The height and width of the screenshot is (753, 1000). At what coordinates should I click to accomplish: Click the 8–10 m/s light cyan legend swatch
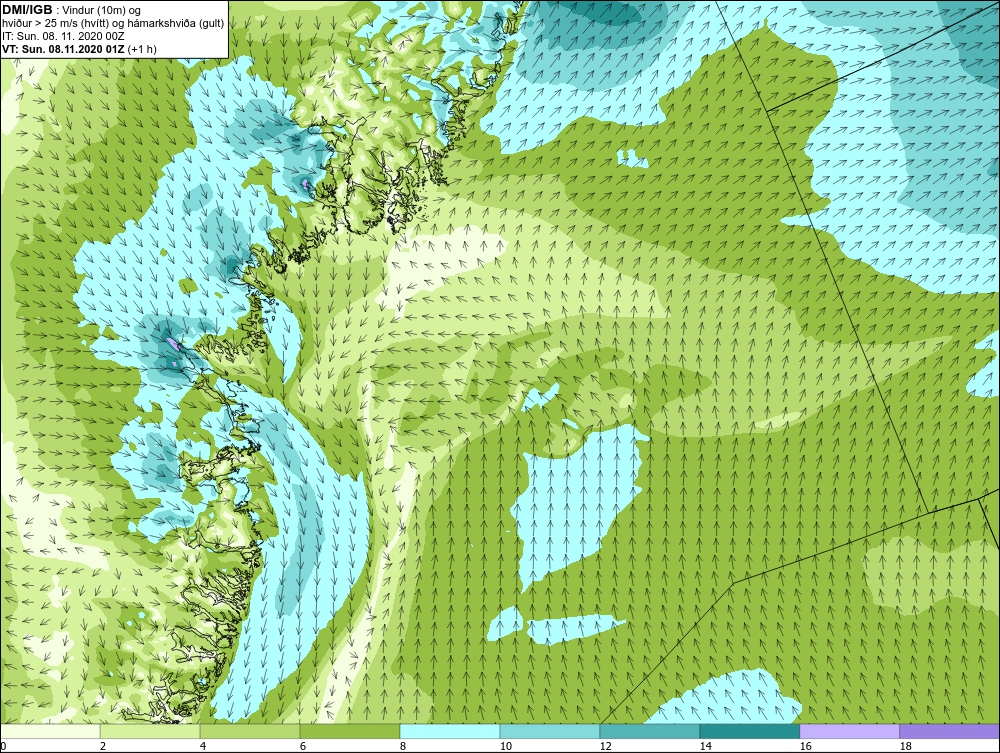450,731
